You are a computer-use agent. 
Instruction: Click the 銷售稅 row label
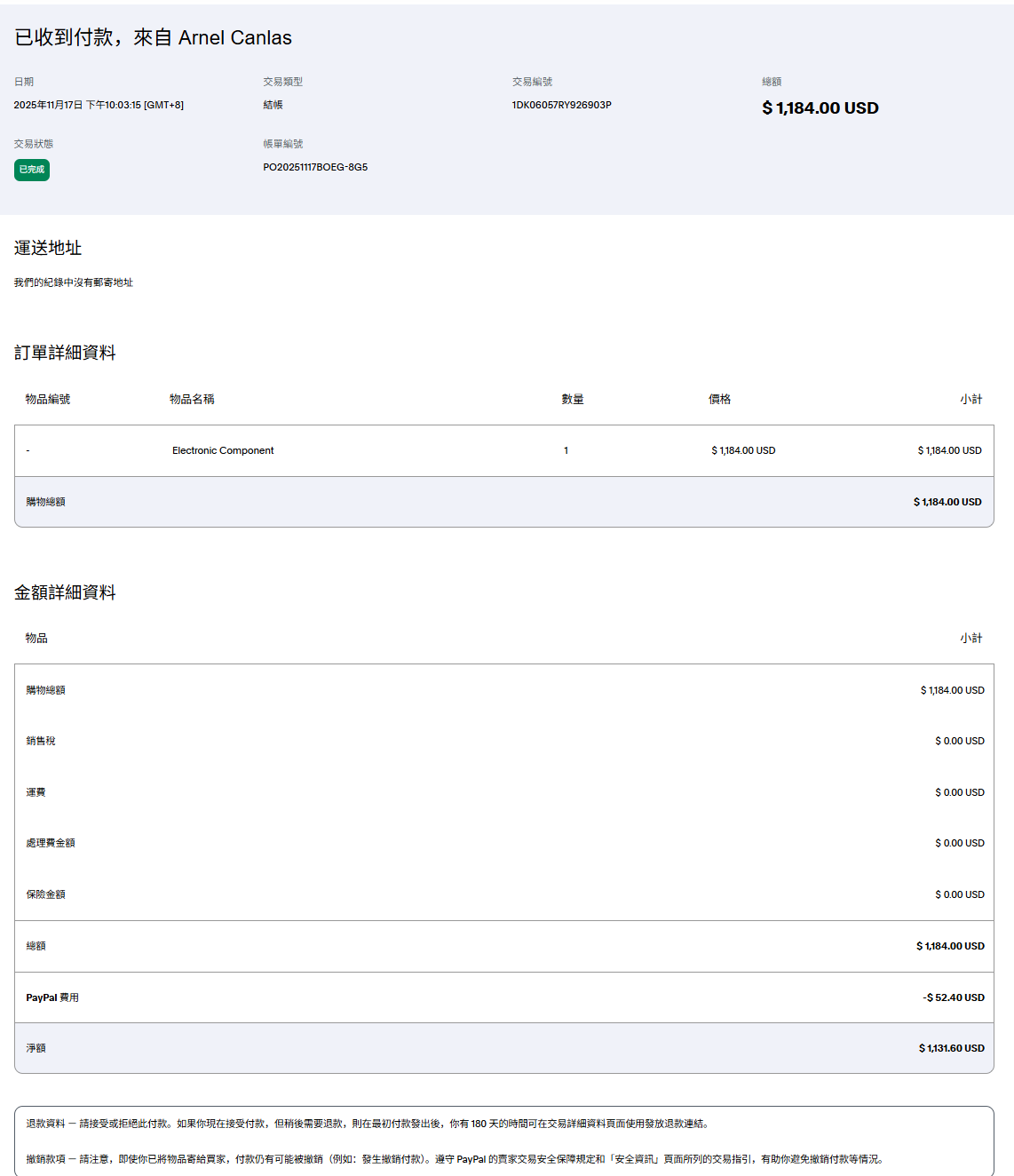41,741
